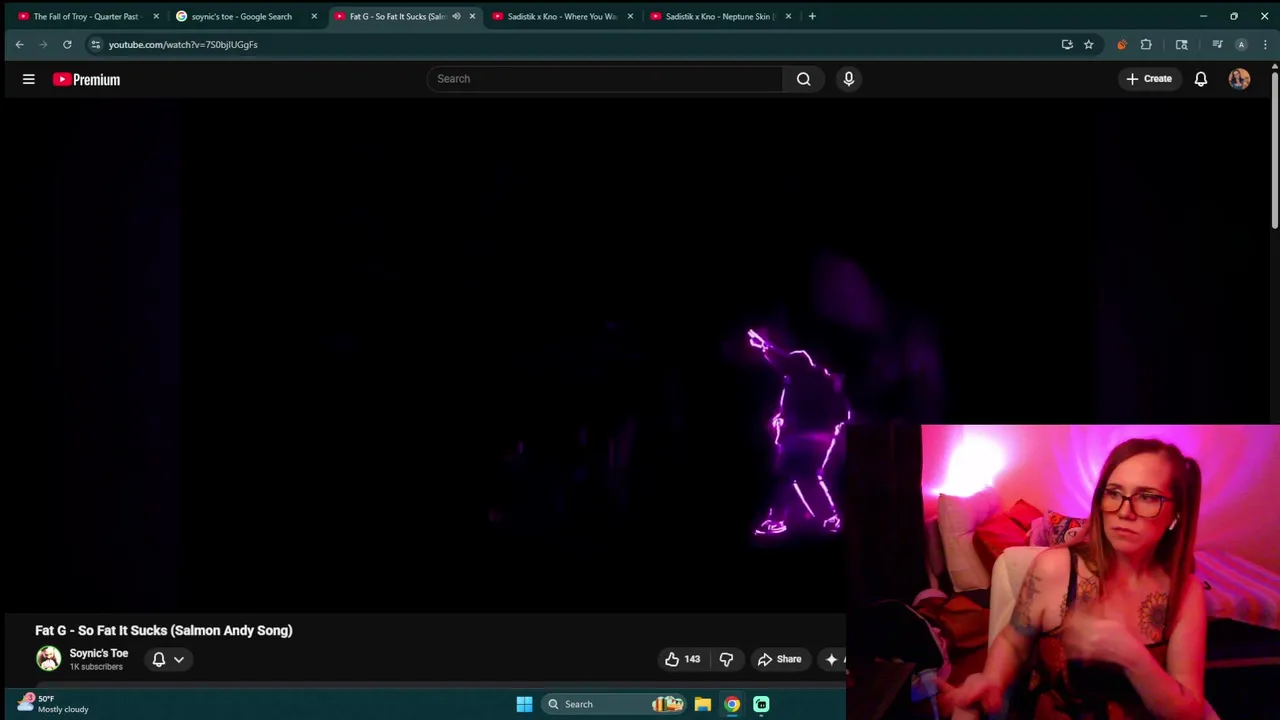
Task: Click the Chrome profile avatar icon
Action: (1241, 44)
